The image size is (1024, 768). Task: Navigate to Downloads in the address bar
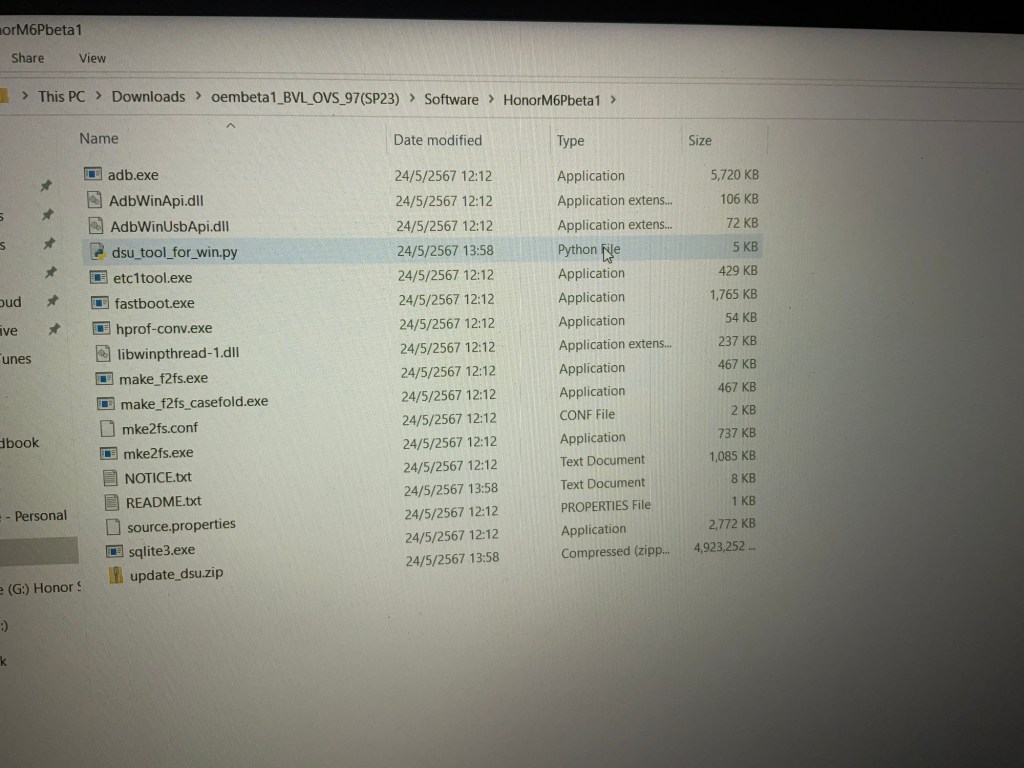(x=148, y=97)
